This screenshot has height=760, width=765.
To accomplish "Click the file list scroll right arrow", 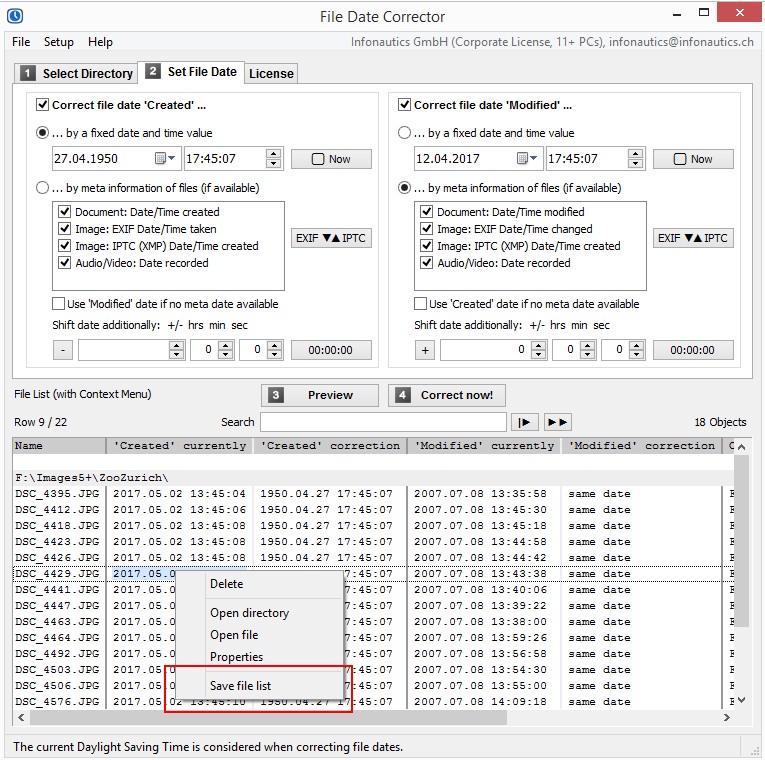I will 727,717.
